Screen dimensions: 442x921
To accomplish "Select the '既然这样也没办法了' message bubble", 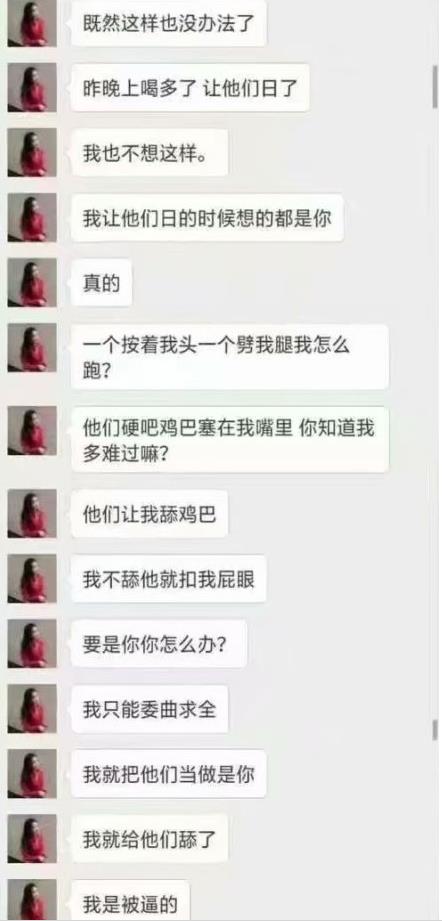I will 168,23.
